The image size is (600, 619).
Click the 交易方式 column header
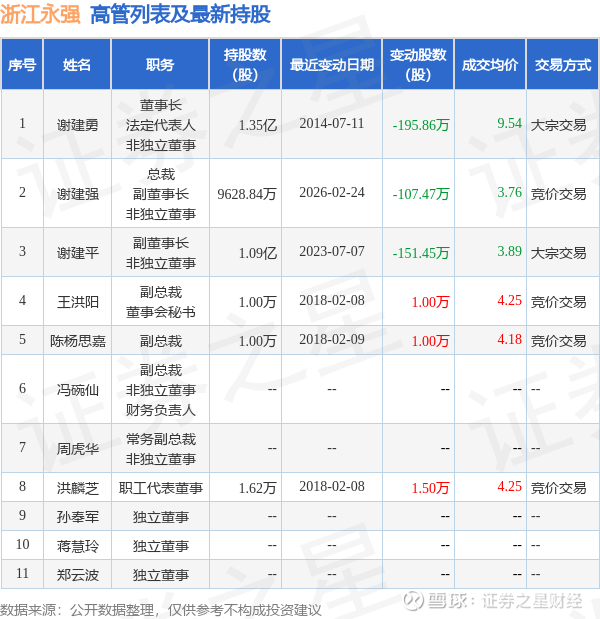coord(562,64)
